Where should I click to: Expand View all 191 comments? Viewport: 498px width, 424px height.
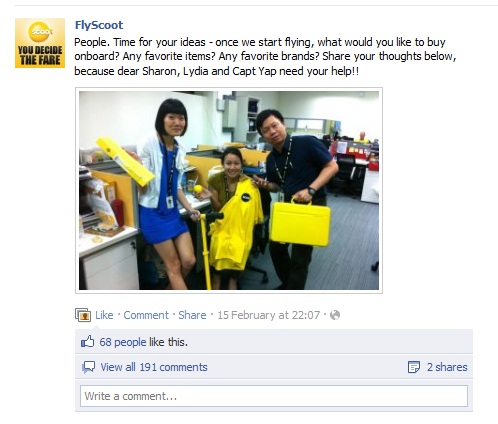[154, 367]
